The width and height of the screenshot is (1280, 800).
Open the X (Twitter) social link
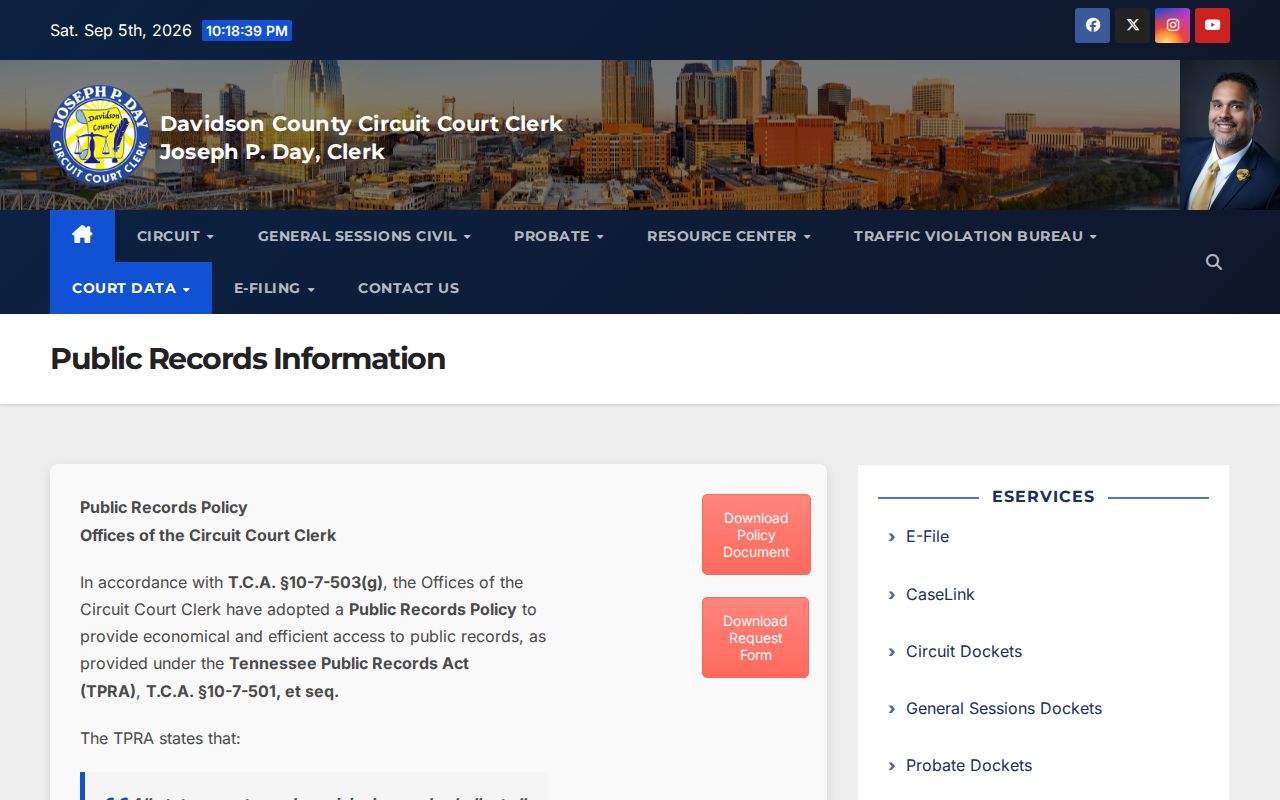point(1132,26)
